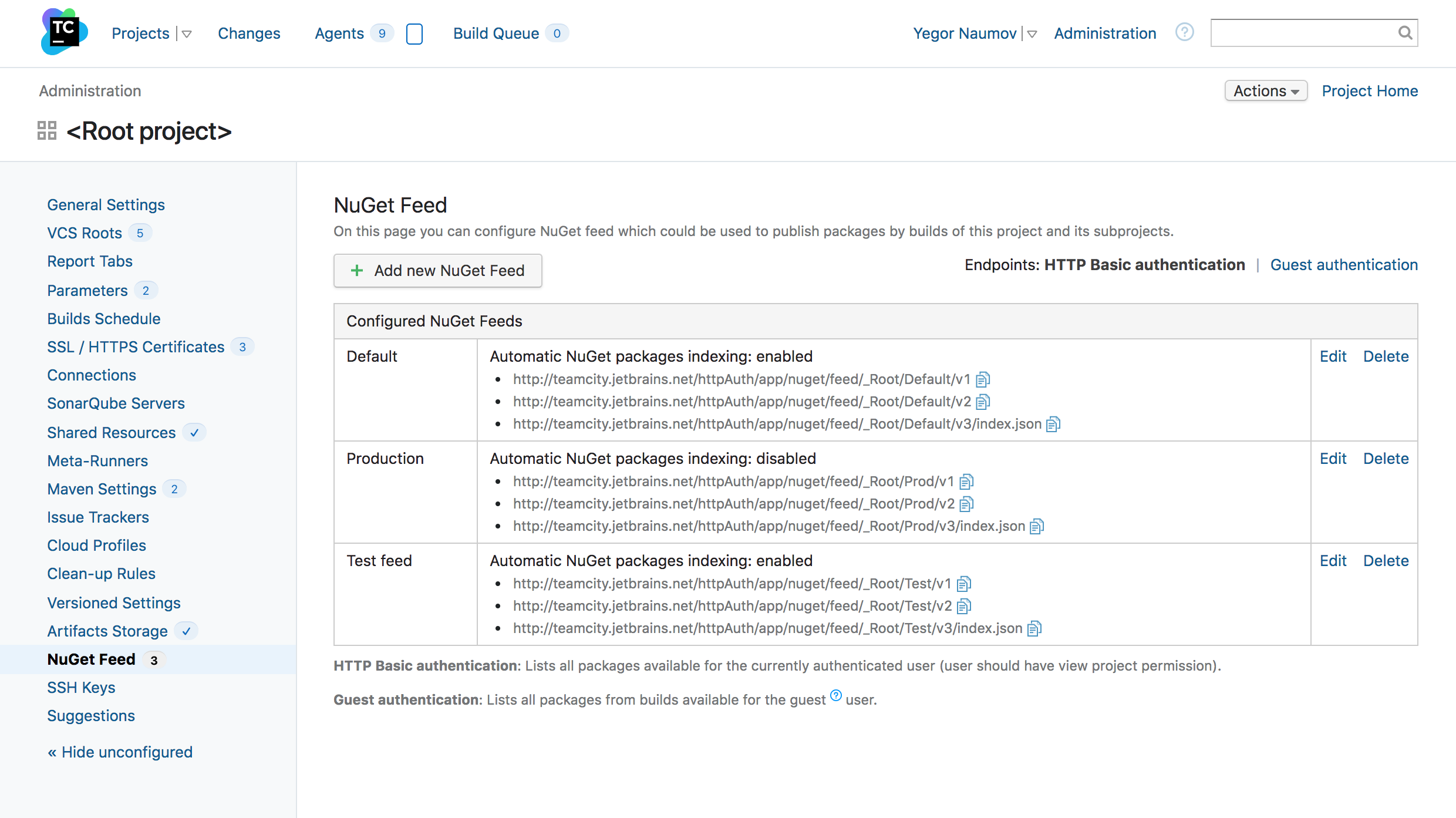1456x818 pixels.
Task: Edit the Default NuGet feed
Action: (x=1333, y=356)
